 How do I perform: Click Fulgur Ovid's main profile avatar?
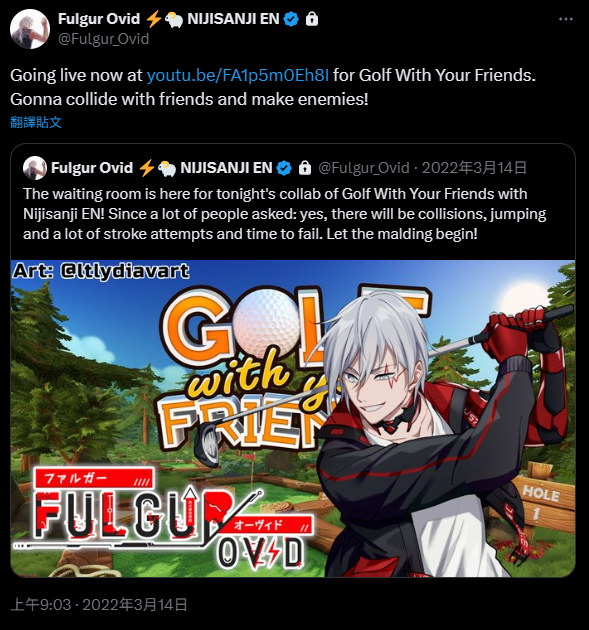[x=30, y=29]
